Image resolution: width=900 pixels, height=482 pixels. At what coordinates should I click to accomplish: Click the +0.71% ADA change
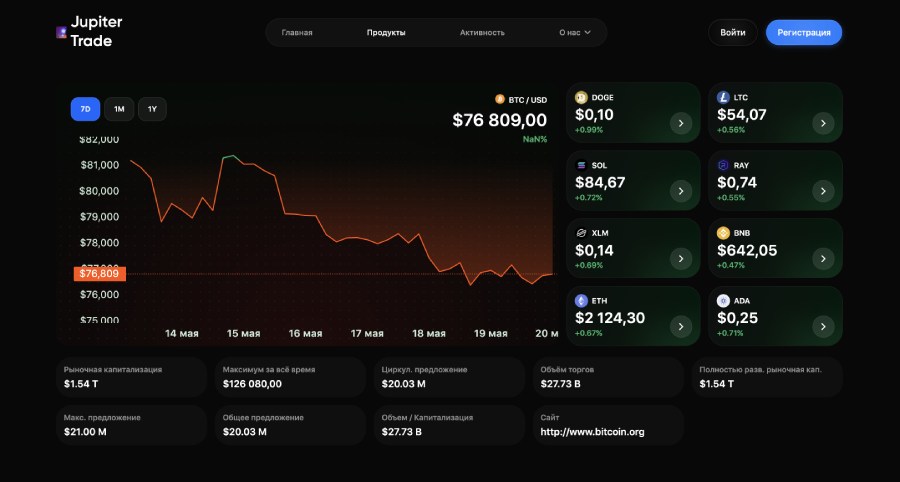(x=730, y=333)
